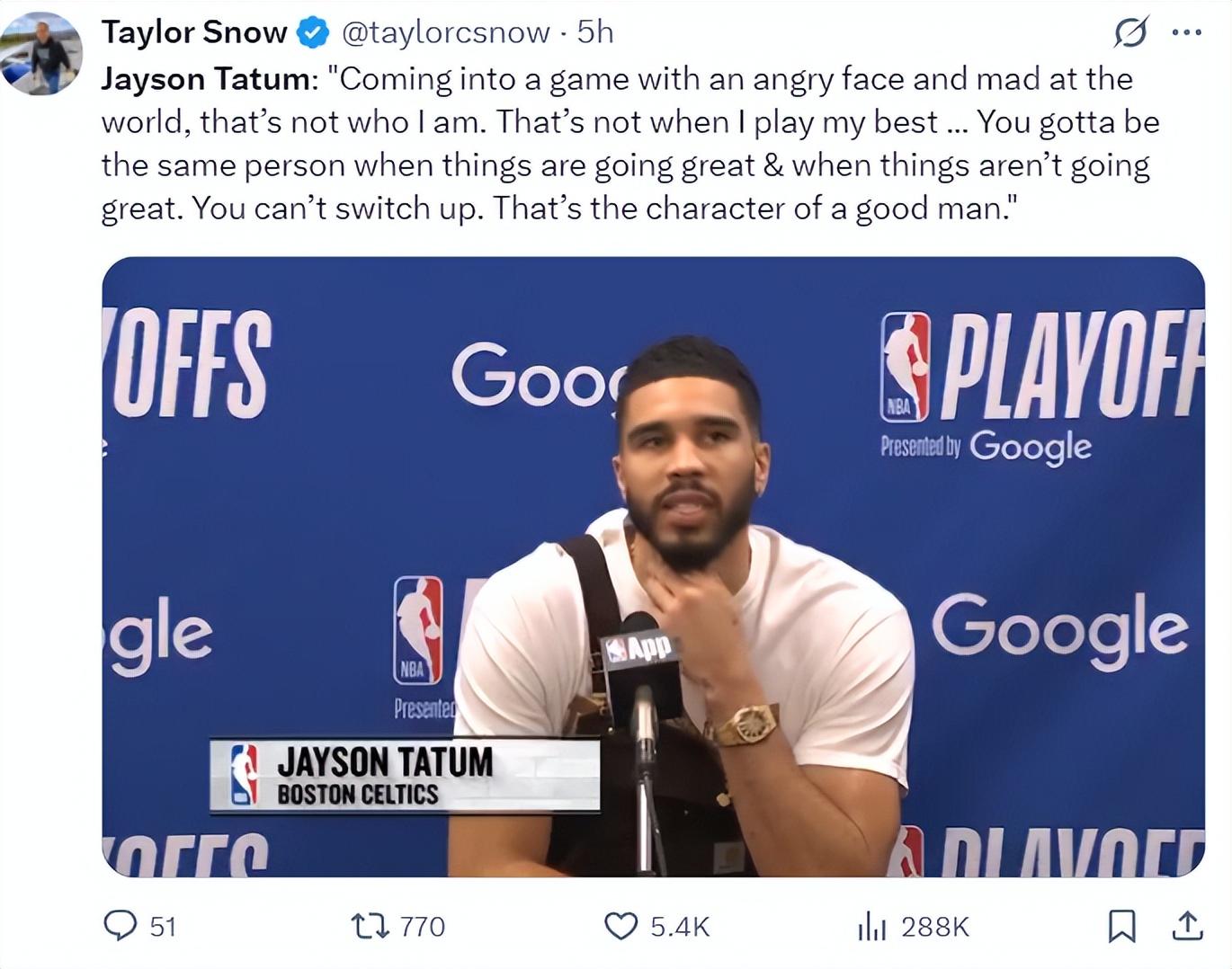This screenshot has height=969, width=1232.
Task: Click the tweet line ending "good man."
Action: click(558, 209)
